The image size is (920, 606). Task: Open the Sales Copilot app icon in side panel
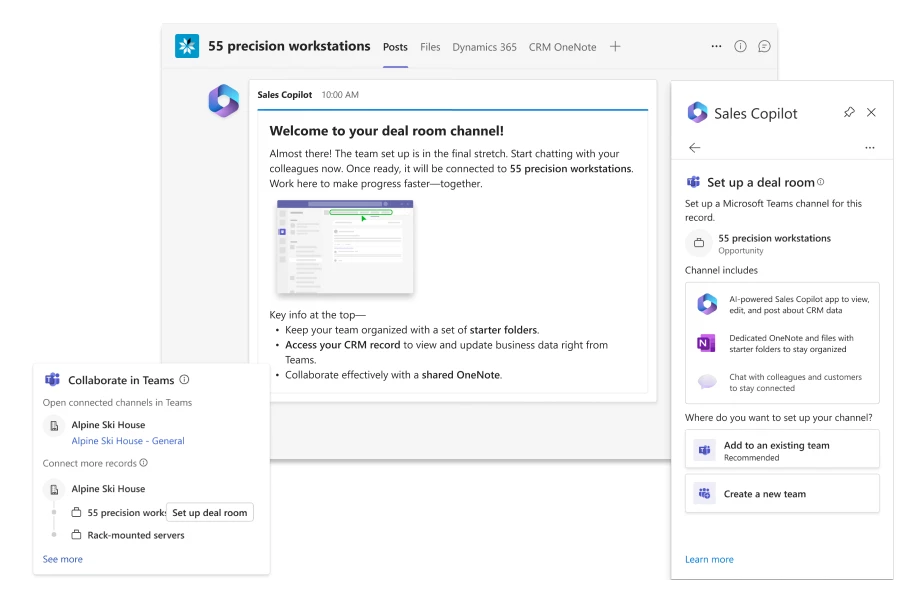pyautogui.click(x=695, y=113)
